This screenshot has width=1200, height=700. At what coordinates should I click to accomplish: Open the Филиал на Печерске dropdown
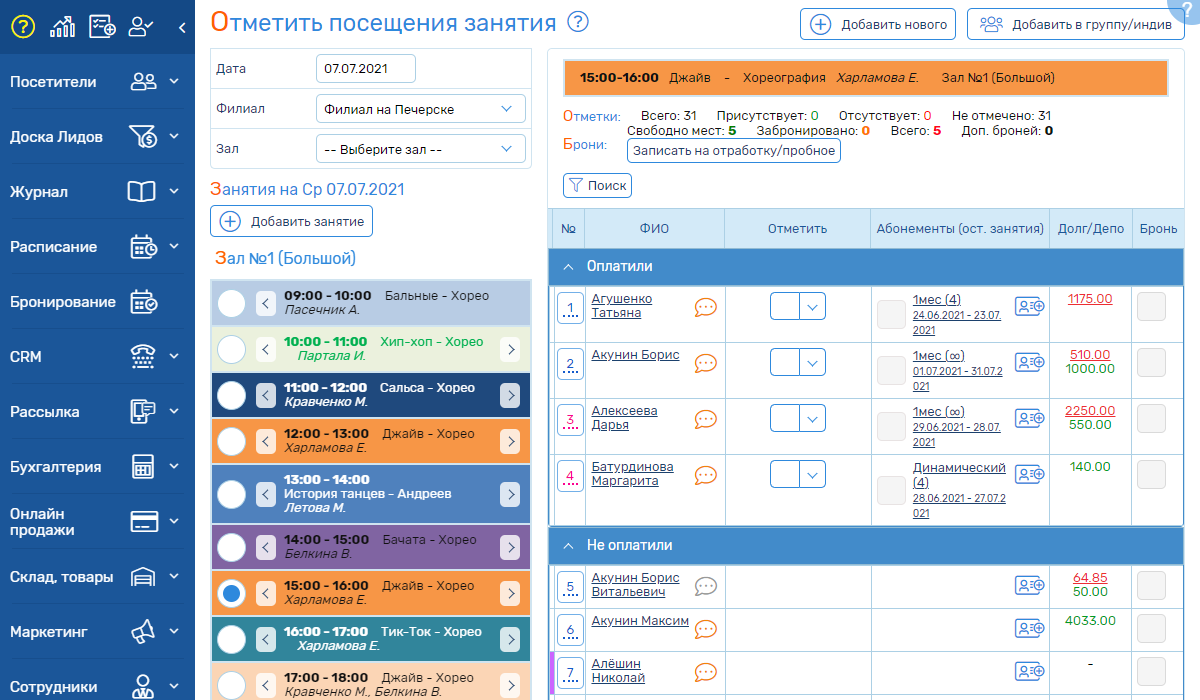[420, 109]
